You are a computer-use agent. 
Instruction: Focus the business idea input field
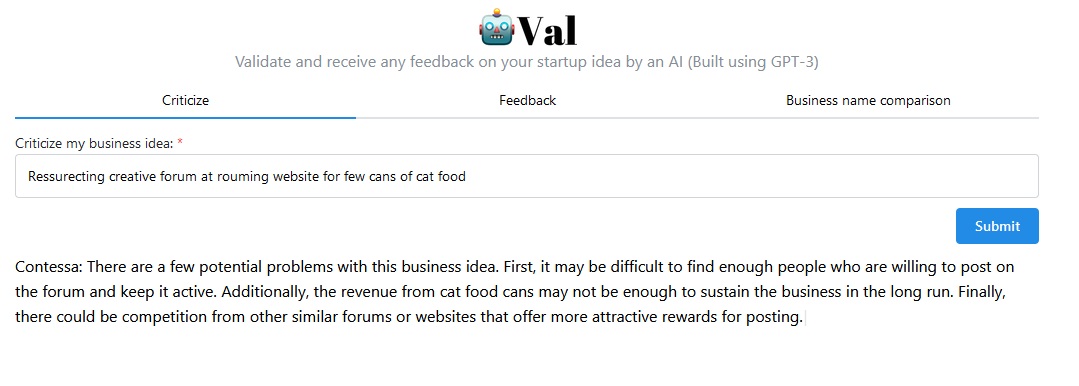point(526,176)
